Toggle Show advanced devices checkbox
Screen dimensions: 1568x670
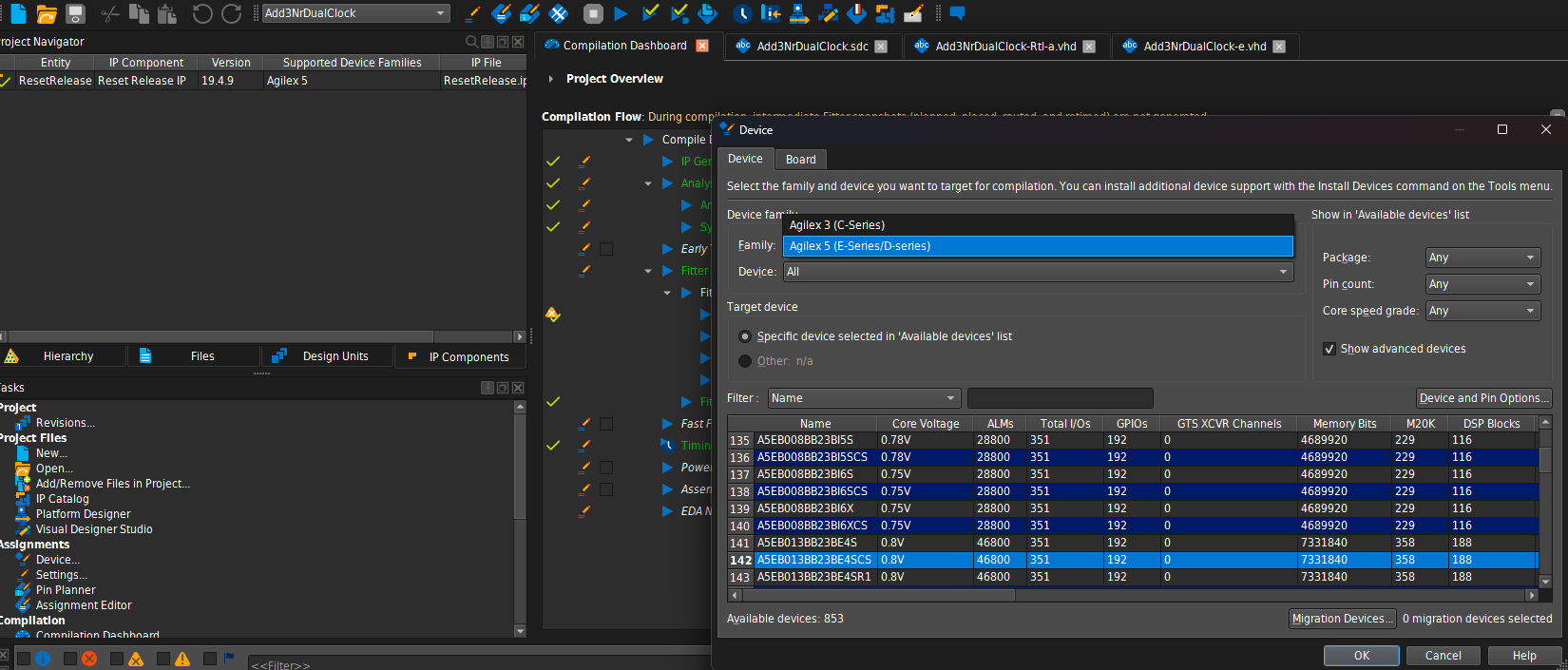(x=1329, y=349)
